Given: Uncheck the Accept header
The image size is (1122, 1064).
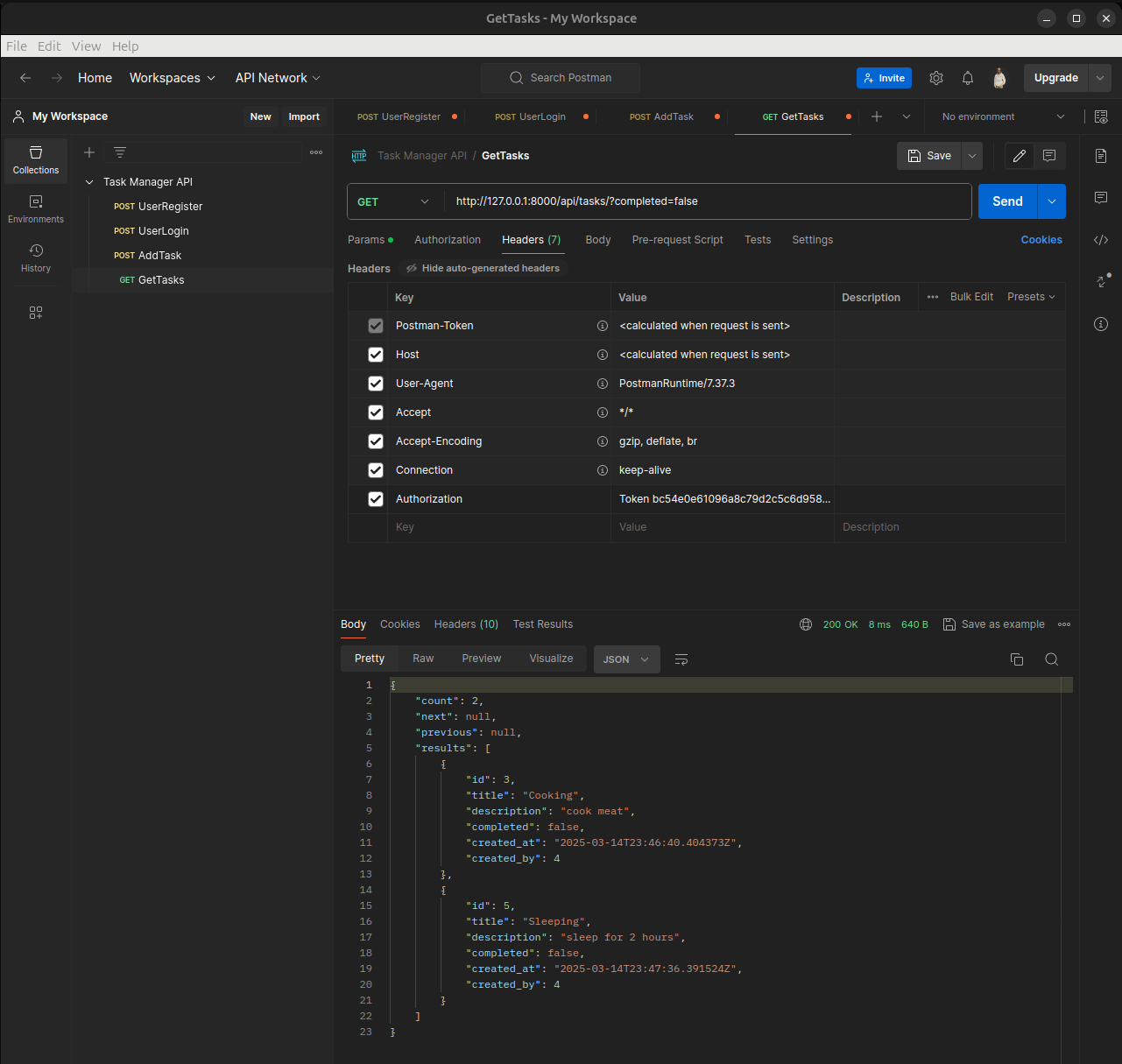Looking at the screenshot, I should click(376, 412).
